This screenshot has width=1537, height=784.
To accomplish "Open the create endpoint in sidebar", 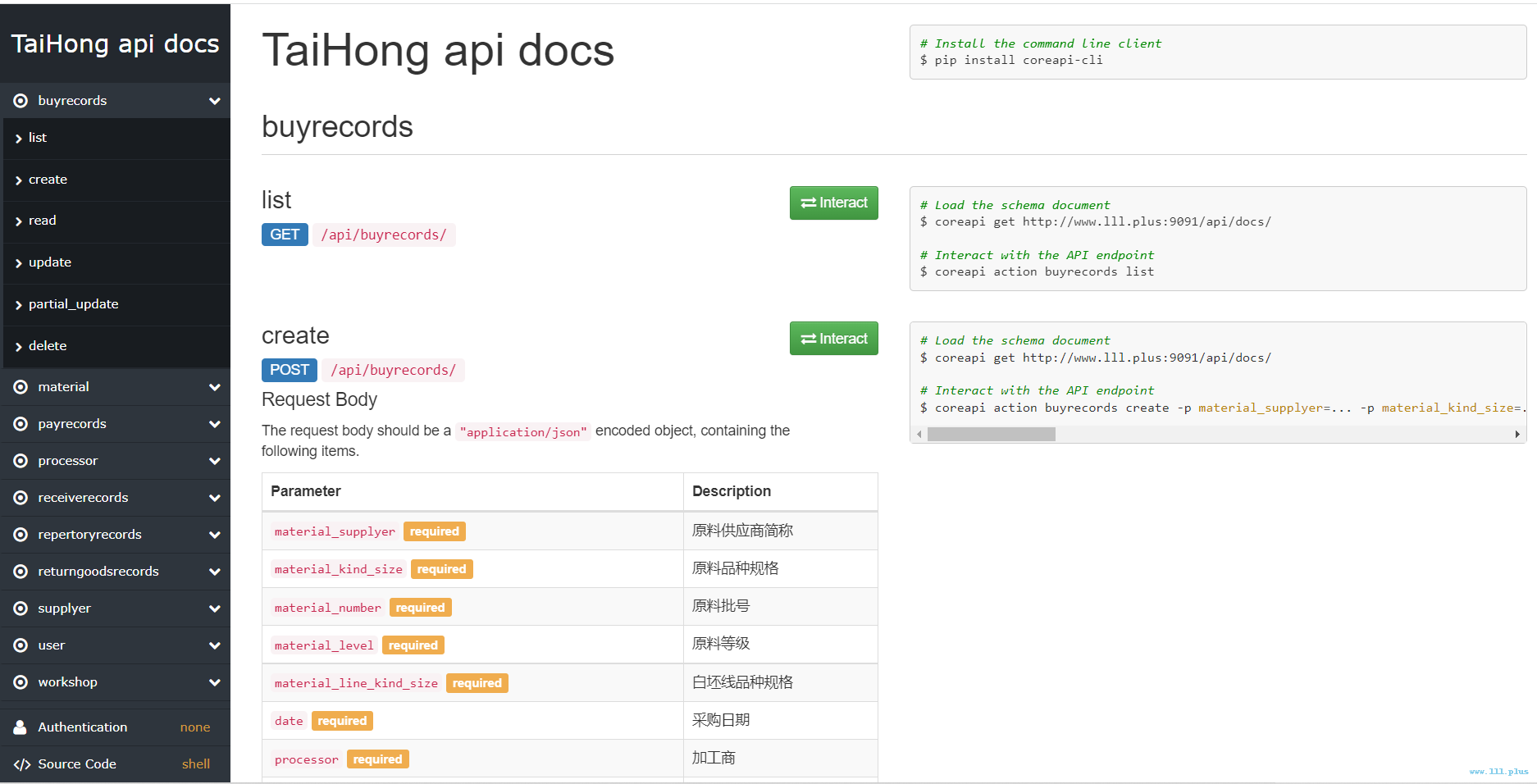I will pyautogui.click(x=116, y=180).
